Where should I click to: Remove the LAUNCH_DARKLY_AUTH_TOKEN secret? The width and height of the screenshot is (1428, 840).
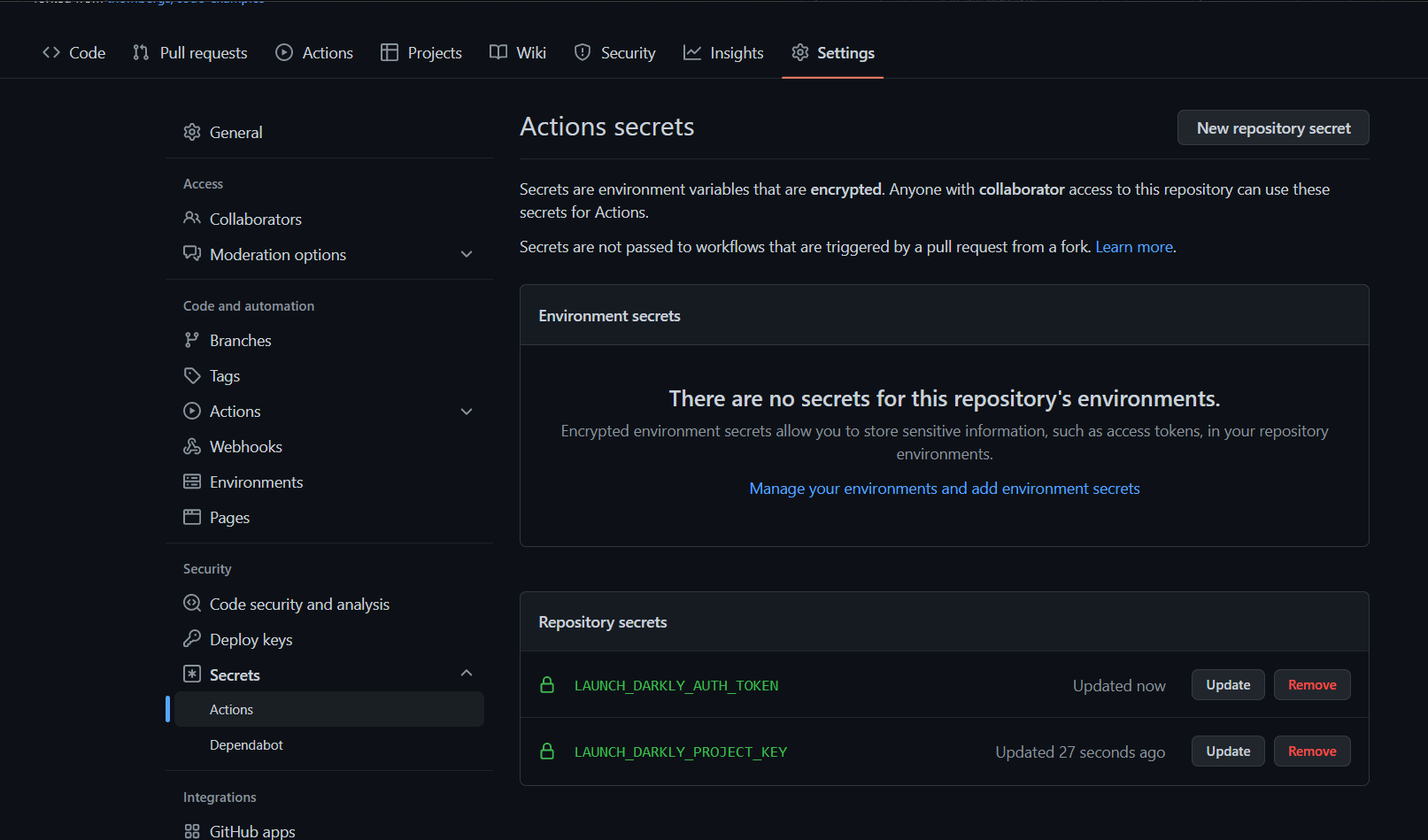pos(1312,685)
